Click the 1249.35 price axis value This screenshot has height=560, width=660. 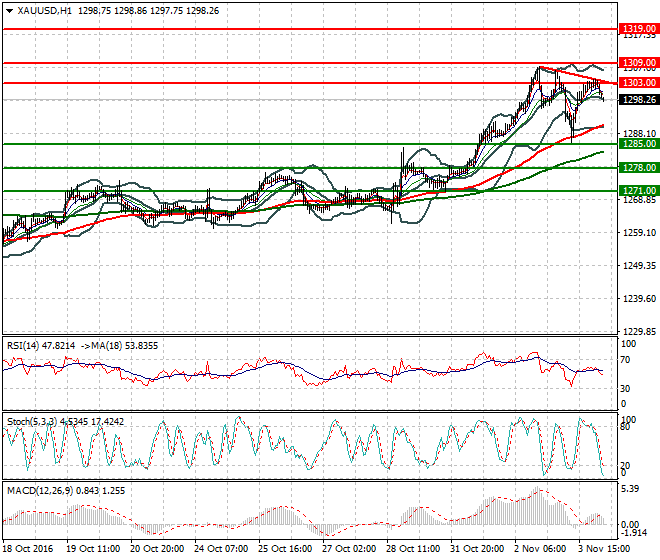point(639,265)
